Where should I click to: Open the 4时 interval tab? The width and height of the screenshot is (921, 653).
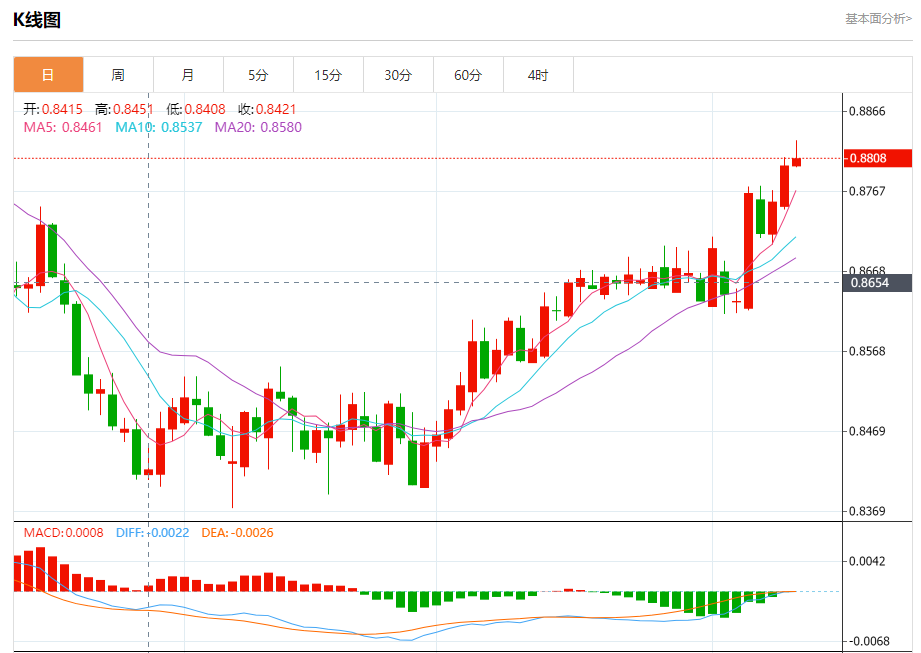pyautogui.click(x=538, y=75)
